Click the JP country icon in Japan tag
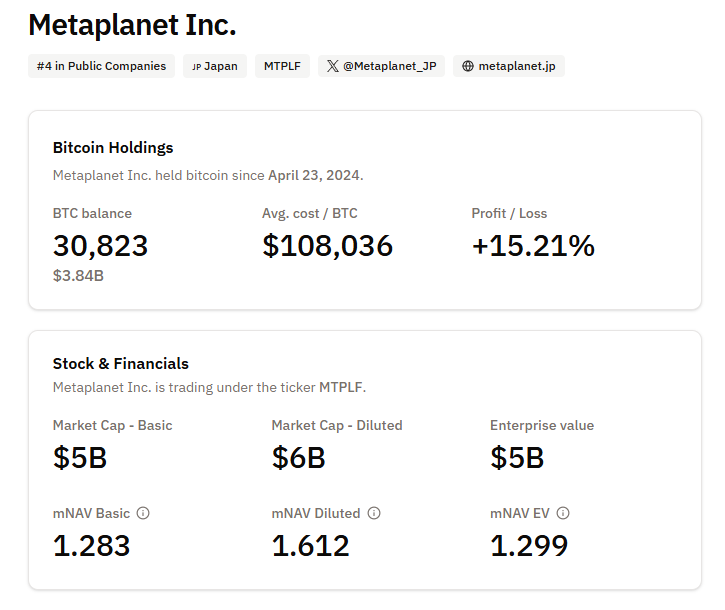 (x=196, y=67)
